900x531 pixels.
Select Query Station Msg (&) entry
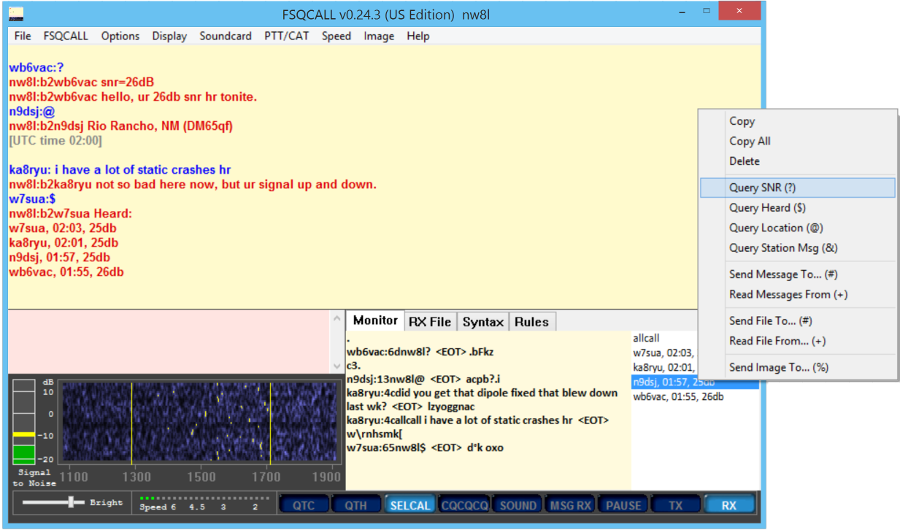click(x=798, y=248)
